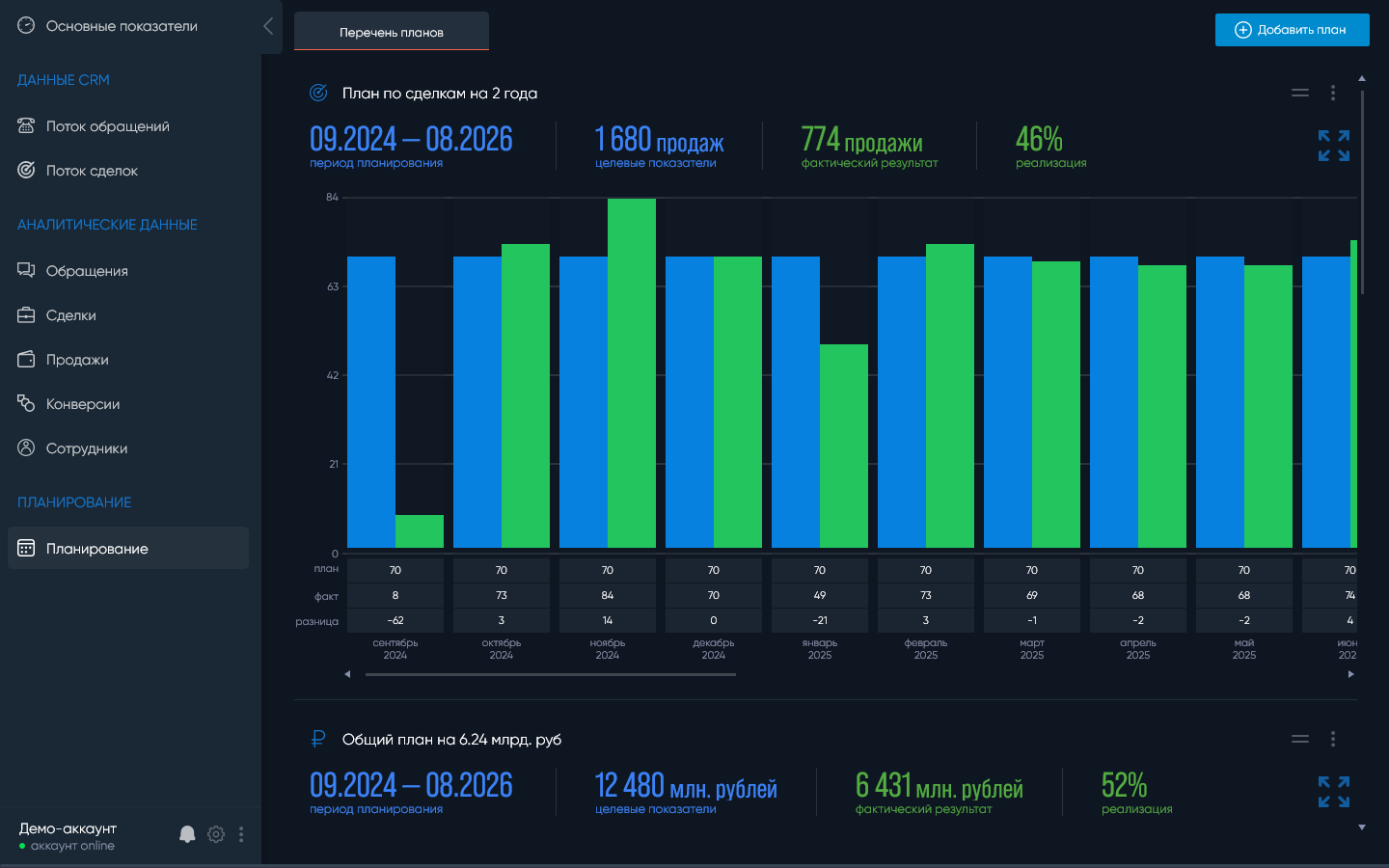This screenshot has width=1389, height=868.
Task: Click drag handle of deals plan card
Action: pos(1300,93)
